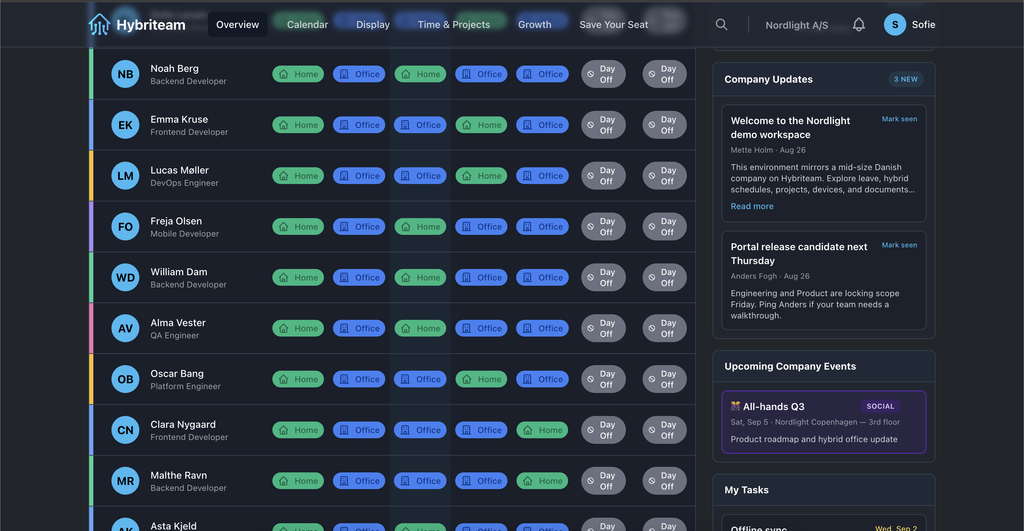Click Read more on the welcome update
The width and height of the screenshot is (1024, 531).
coord(752,206)
